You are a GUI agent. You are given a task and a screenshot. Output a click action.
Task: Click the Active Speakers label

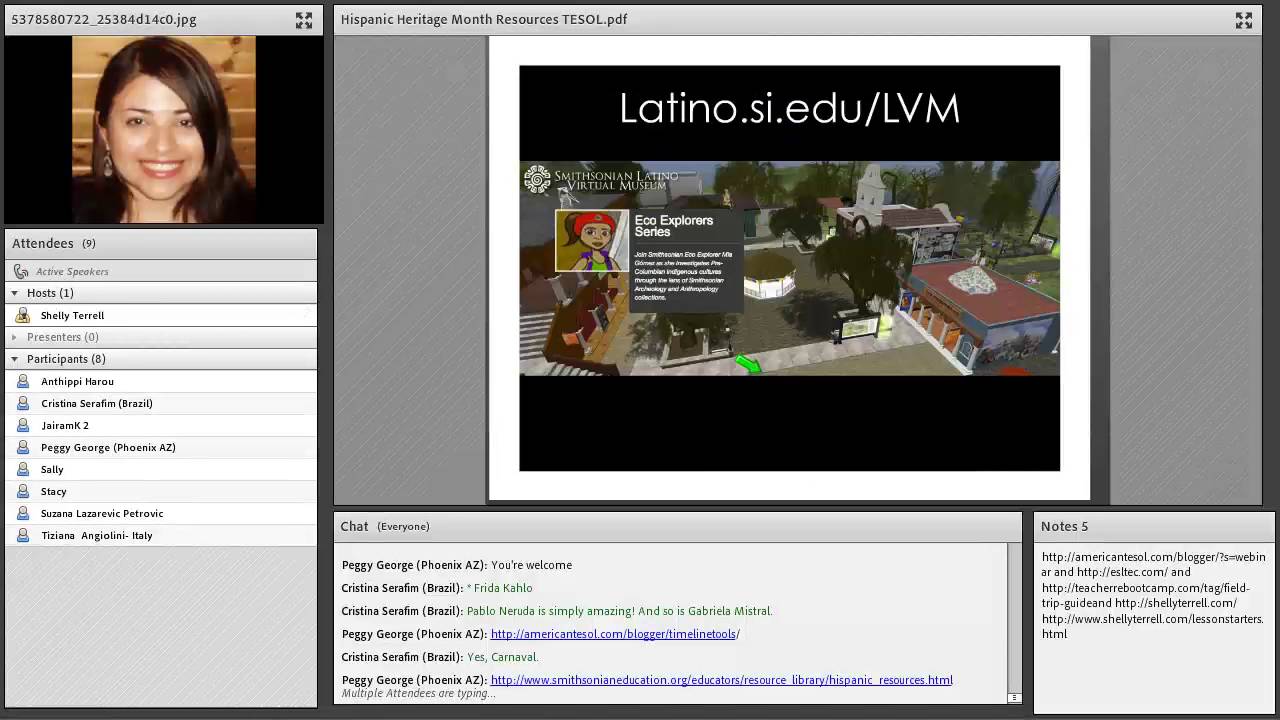pyautogui.click(x=72, y=271)
